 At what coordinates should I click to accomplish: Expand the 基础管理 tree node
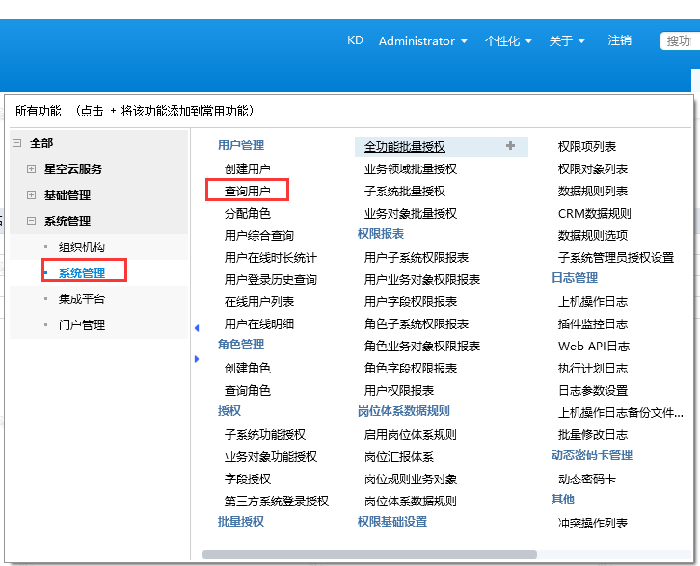coord(31,195)
